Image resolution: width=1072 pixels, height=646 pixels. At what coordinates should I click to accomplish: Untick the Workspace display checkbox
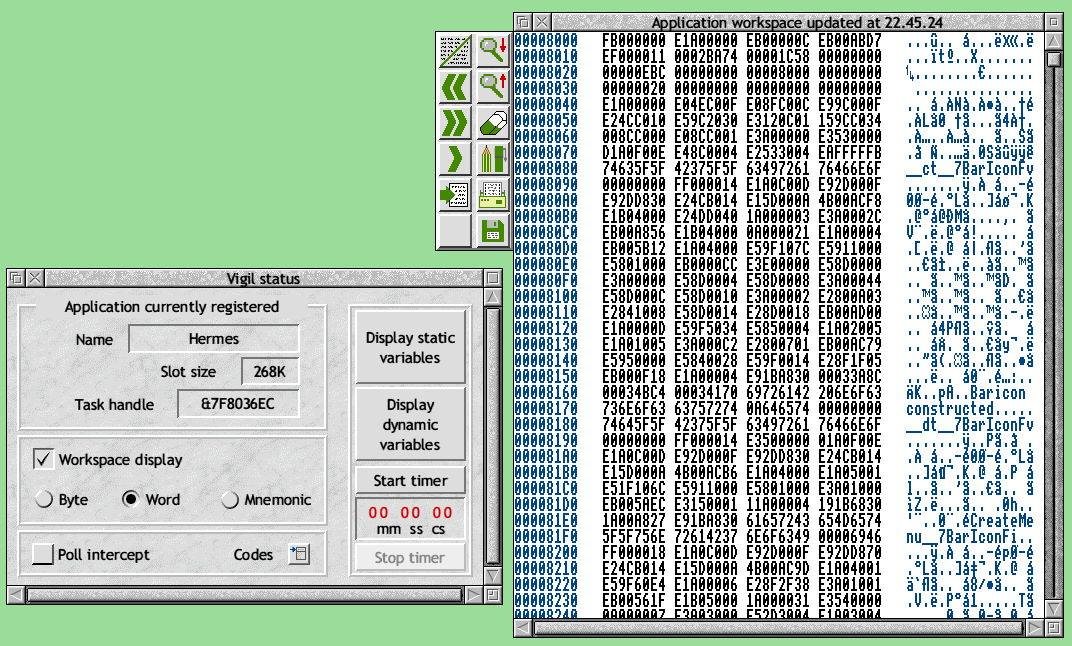(x=43, y=460)
